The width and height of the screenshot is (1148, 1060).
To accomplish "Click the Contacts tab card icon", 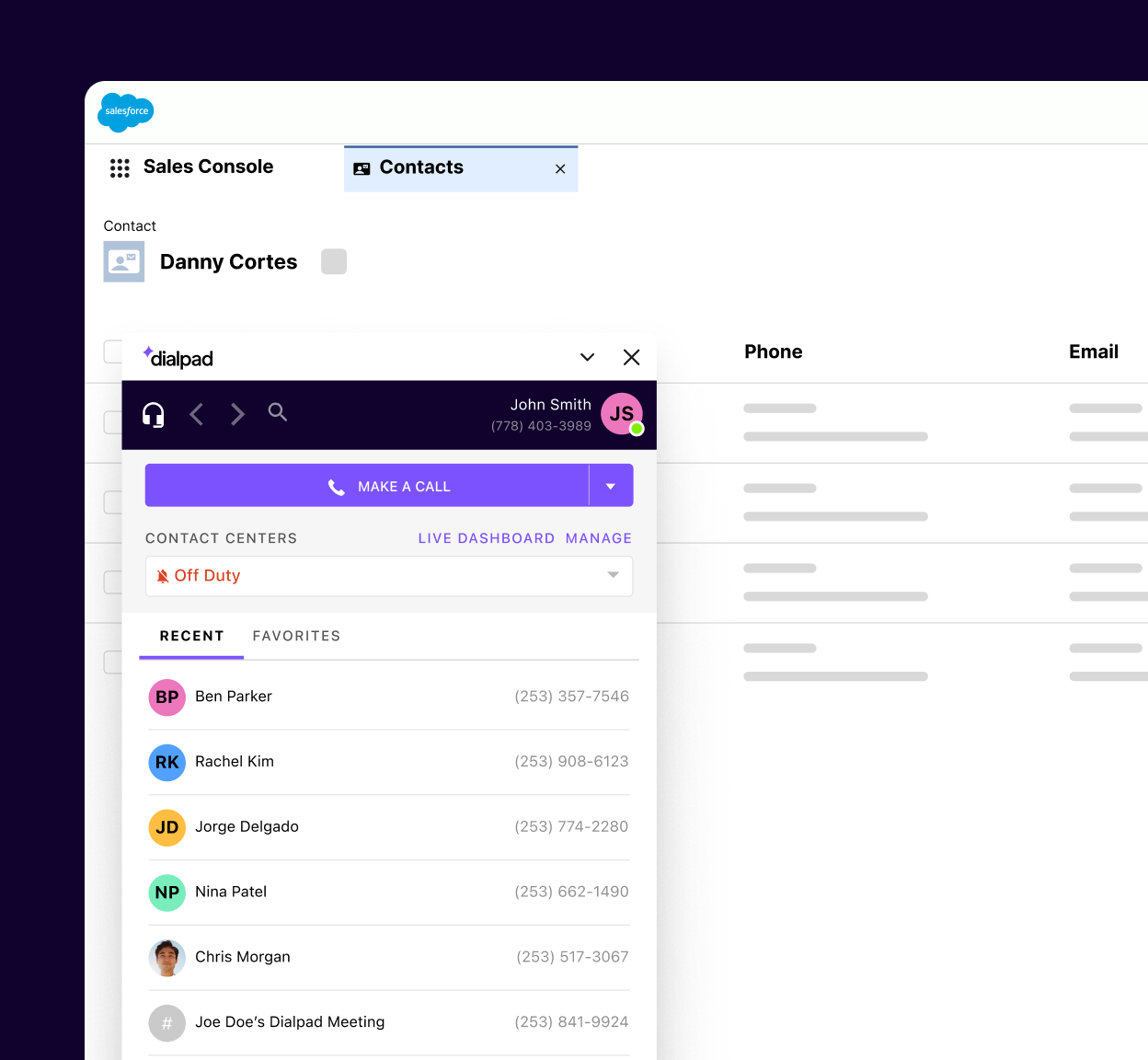I will coord(362,168).
